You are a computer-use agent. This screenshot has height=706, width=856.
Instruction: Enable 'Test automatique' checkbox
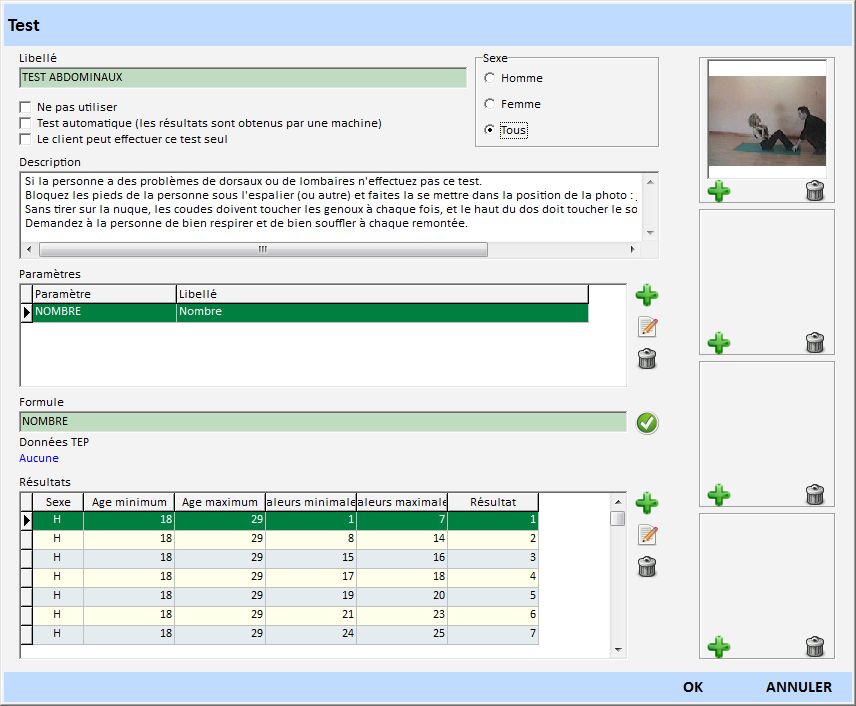[26, 123]
